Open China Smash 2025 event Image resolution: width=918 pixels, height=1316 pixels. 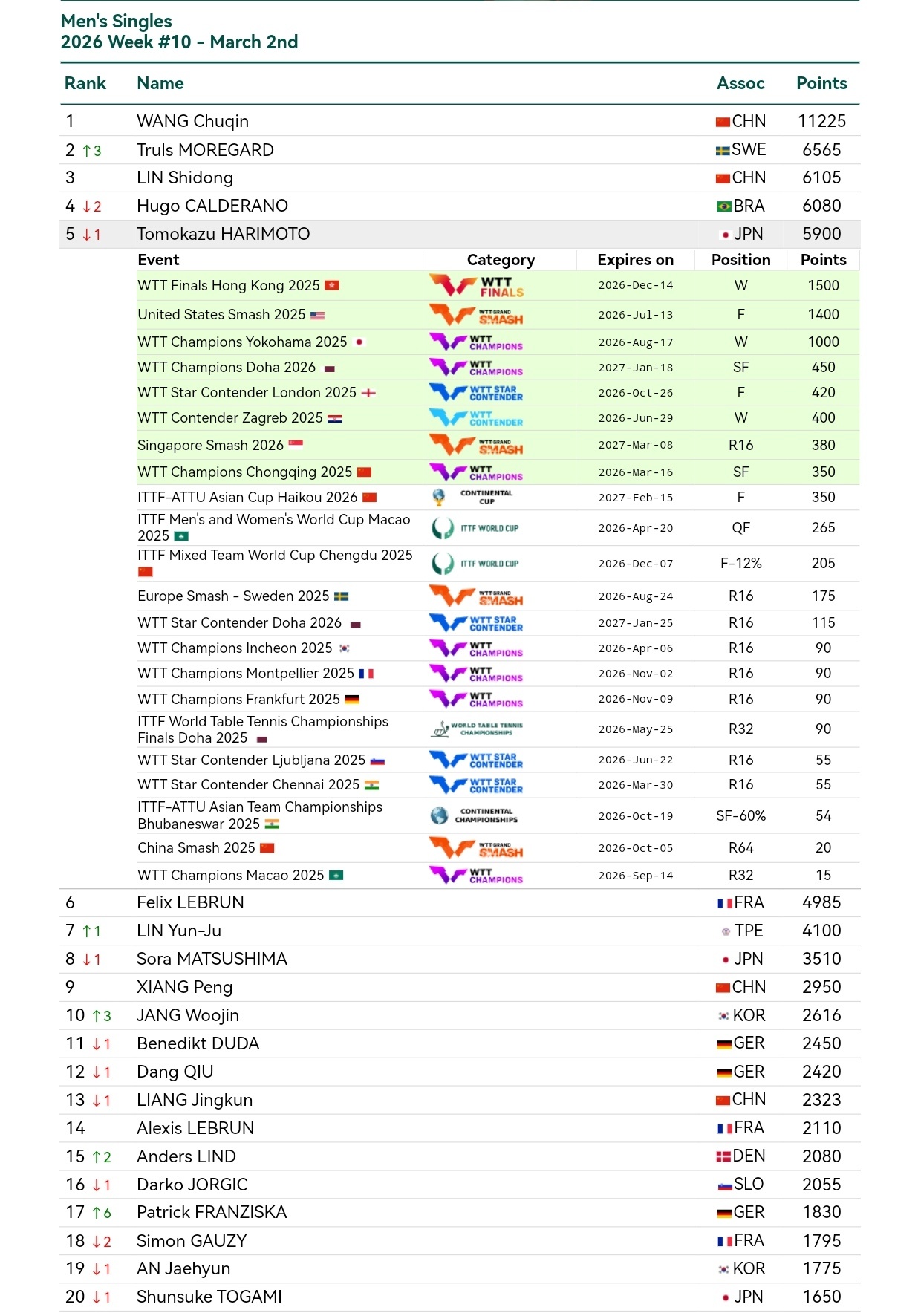click(x=196, y=848)
